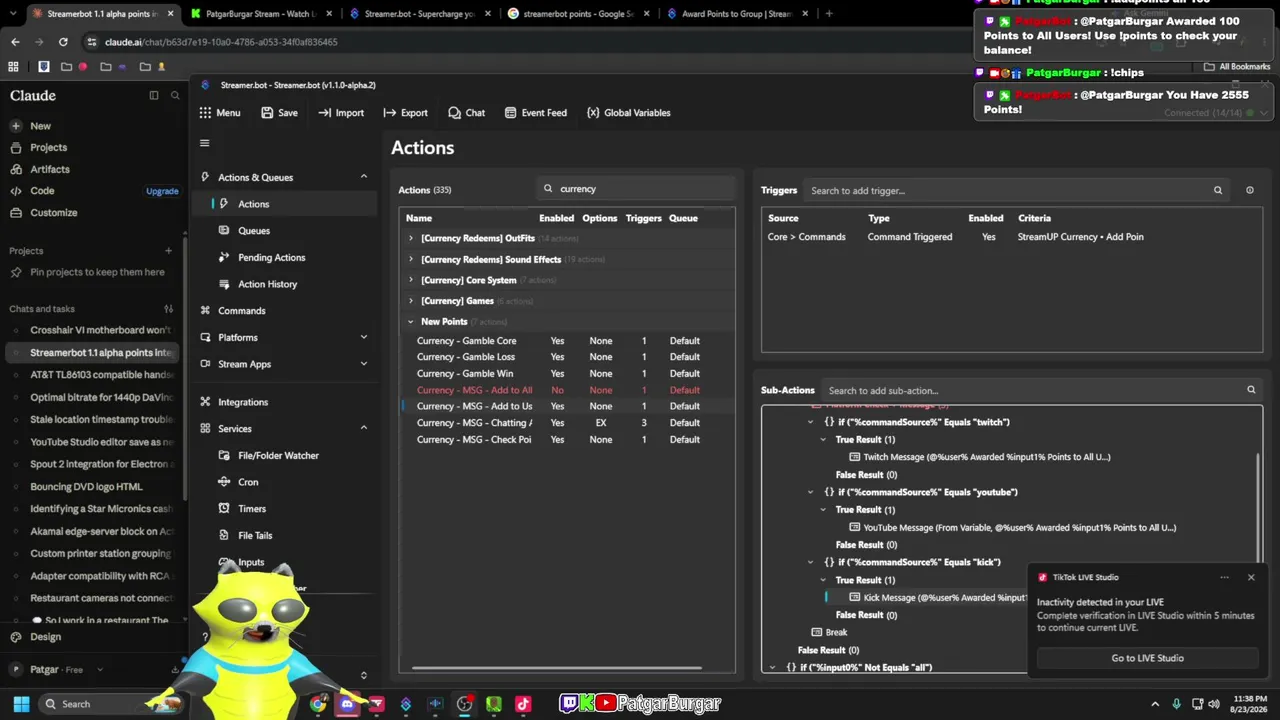Image resolution: width=1280 pixels, height=720 pixels.
Task: Open the Chat bubble icon
Action: coord(454,113)
